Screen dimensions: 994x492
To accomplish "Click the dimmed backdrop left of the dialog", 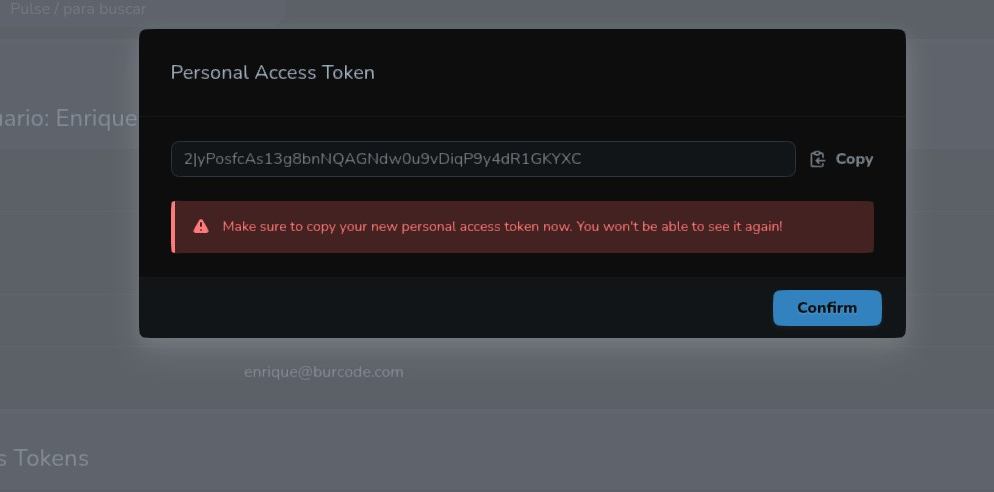I will (x=70, y=250).
